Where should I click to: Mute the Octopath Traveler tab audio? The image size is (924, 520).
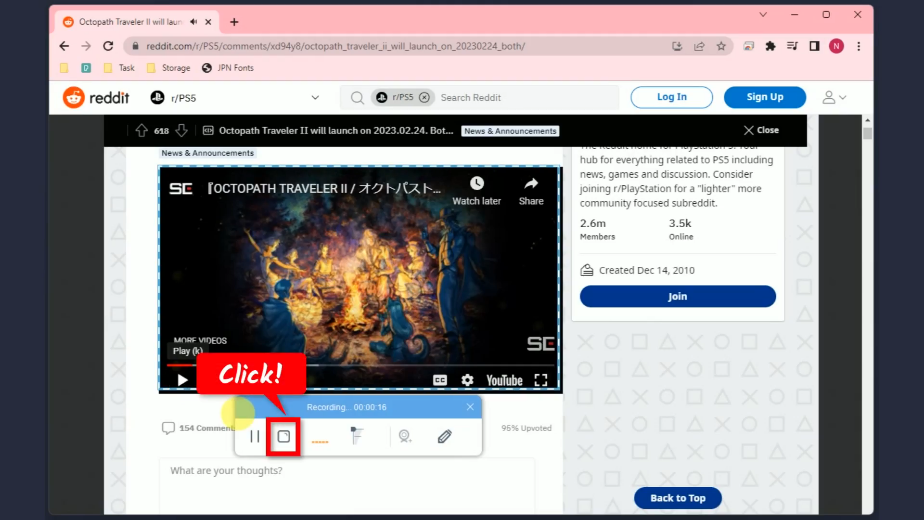tap(193, 22)
